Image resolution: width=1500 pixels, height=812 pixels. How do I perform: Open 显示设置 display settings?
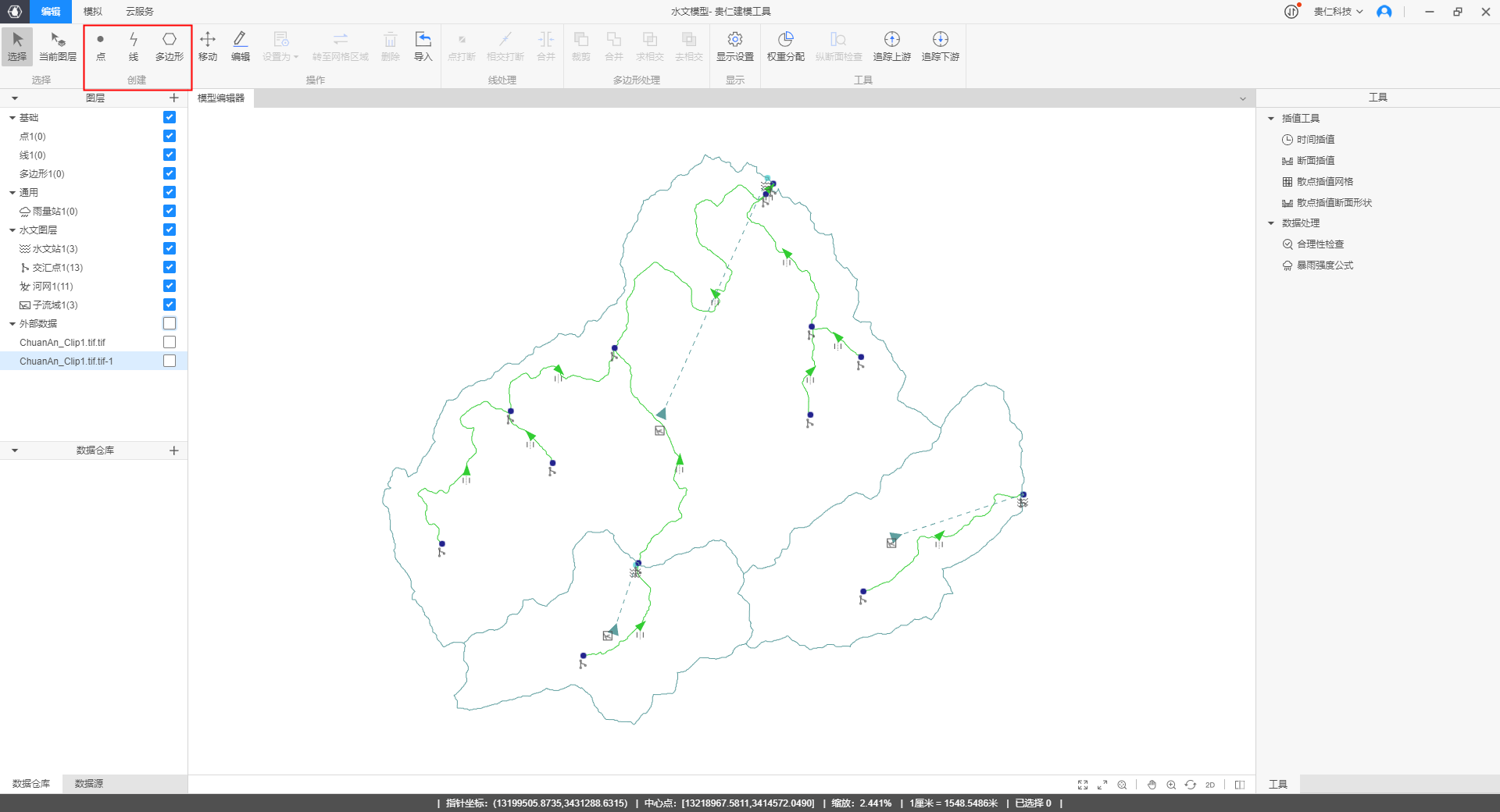734,46
